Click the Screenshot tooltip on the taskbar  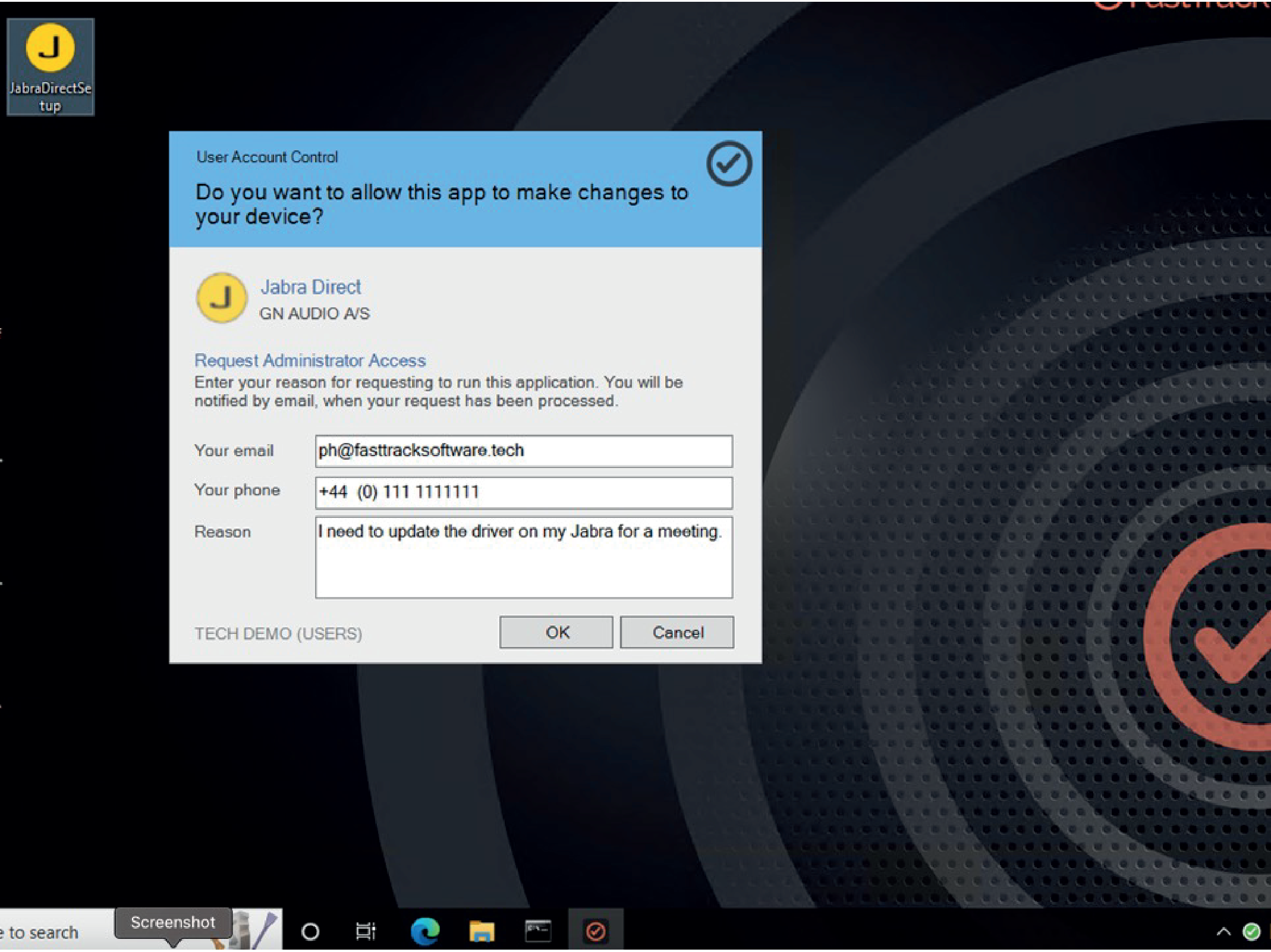pyautogui.click(x=173, y=923)
